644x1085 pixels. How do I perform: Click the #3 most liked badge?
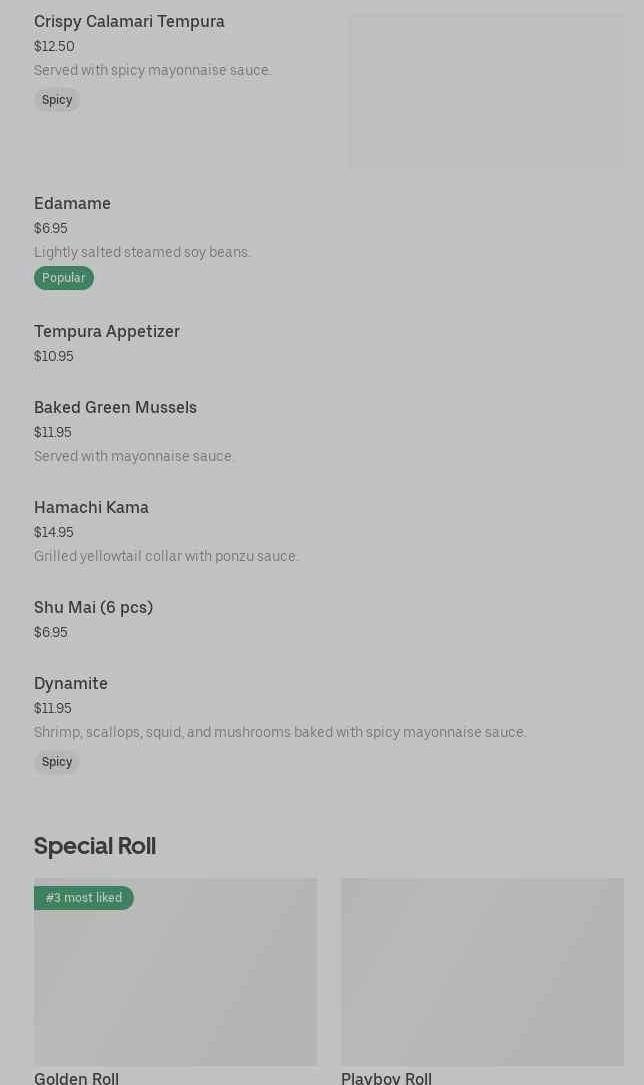[84, 898]
